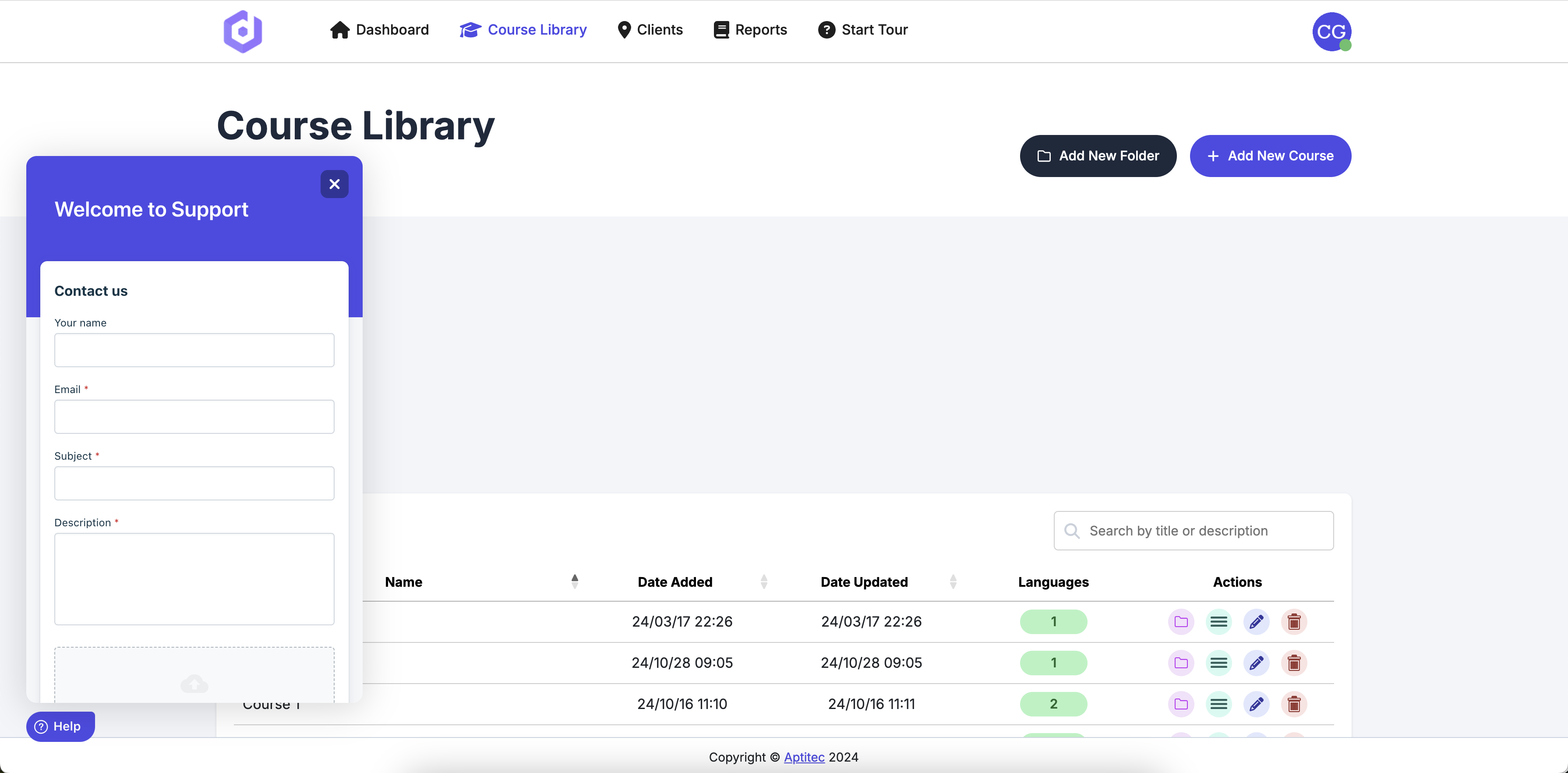1568x773 pixels.
Task: Open the Aptitec copyright link
Action: coord(803,756)
